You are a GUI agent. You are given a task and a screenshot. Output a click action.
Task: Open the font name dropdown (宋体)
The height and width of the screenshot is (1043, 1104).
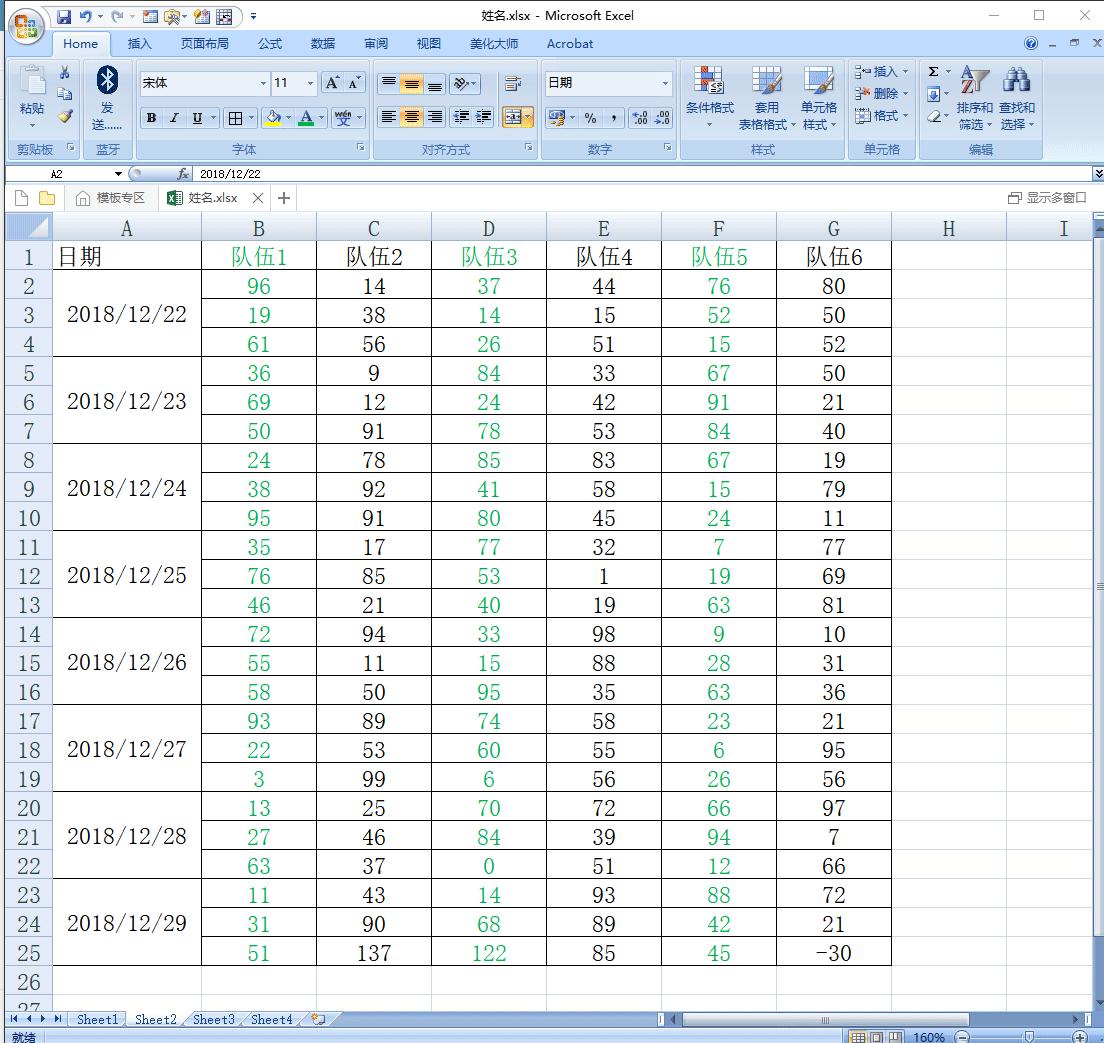point(263,84)
